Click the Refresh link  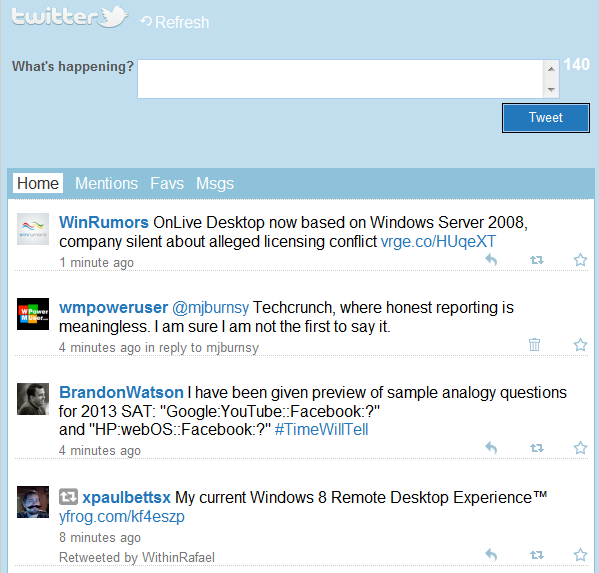click(175, 22)
